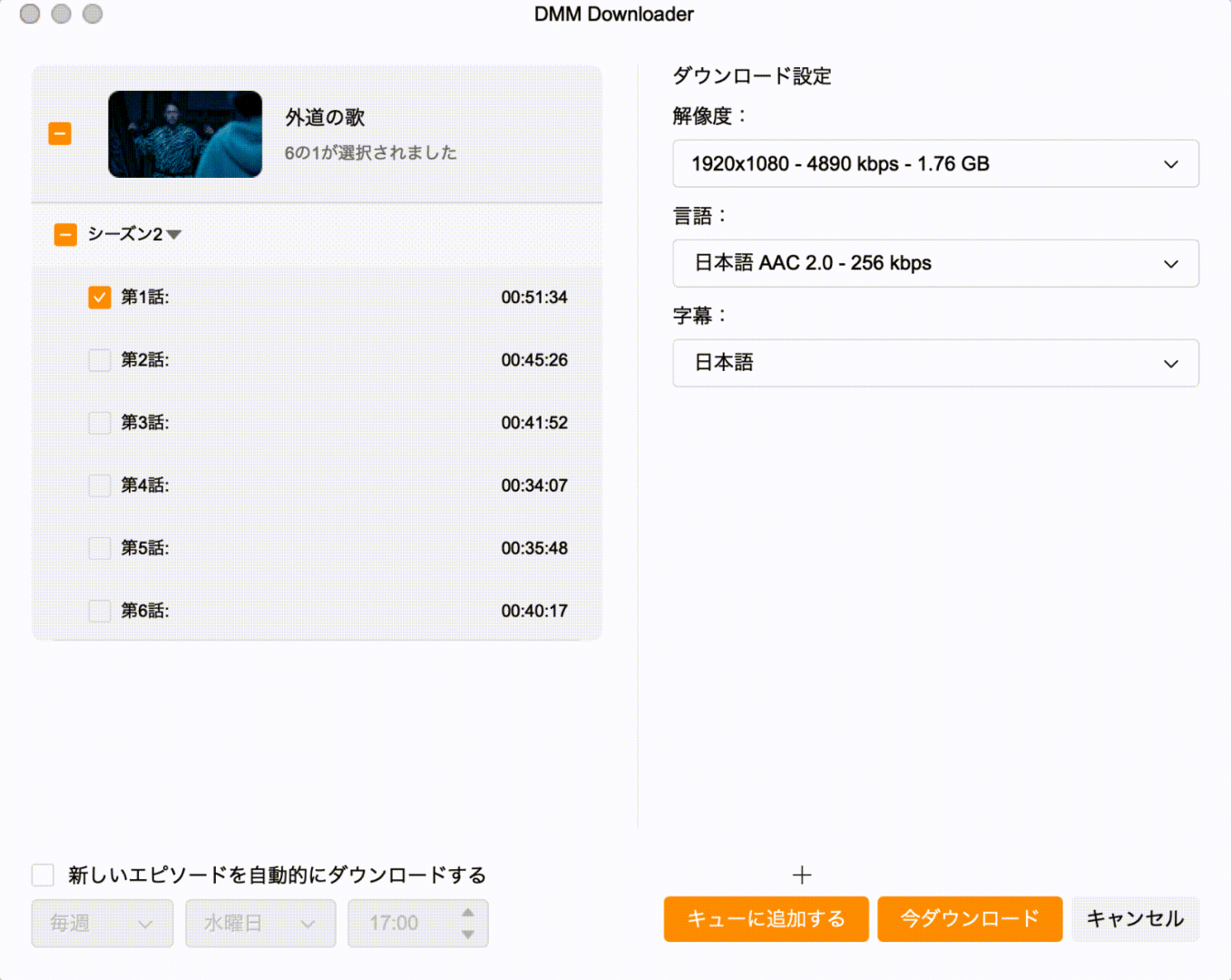Image resolution: width=1231 pixels, height=980 pixels.
Task: Check the 第2話 episode checkbox
Action: tap(100, 360)
